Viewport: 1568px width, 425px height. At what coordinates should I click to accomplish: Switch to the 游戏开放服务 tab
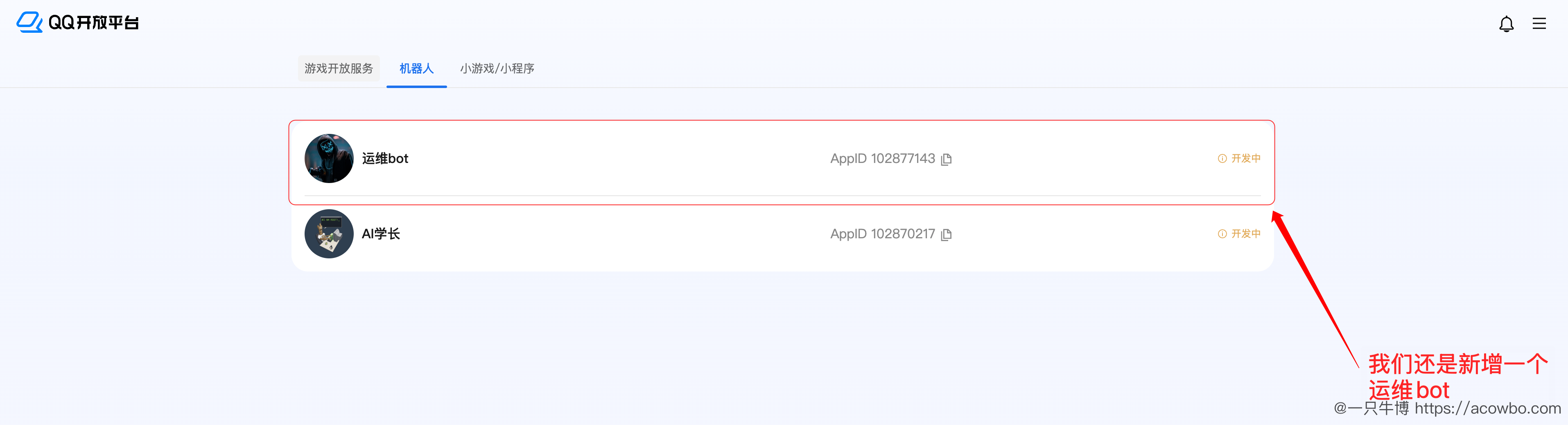[x=339, y=68]
